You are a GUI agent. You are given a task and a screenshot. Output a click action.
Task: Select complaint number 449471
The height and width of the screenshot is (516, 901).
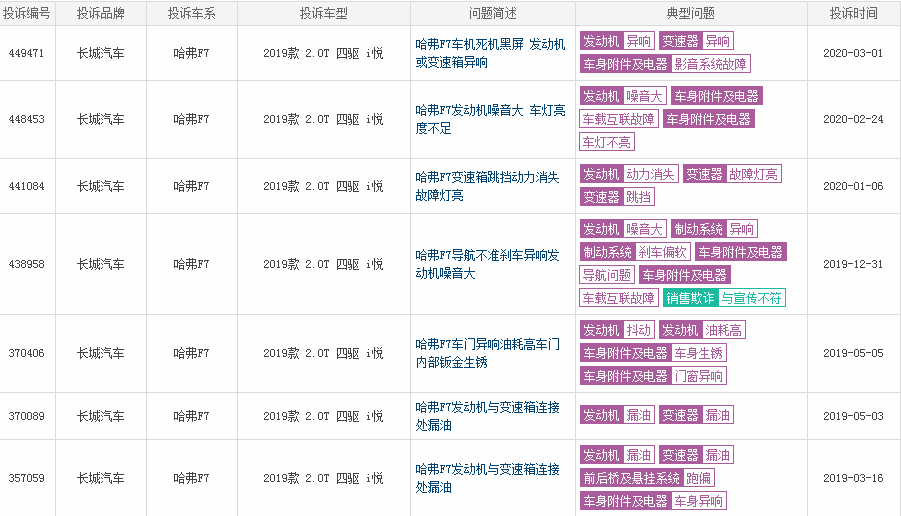(x=26, y=53)
